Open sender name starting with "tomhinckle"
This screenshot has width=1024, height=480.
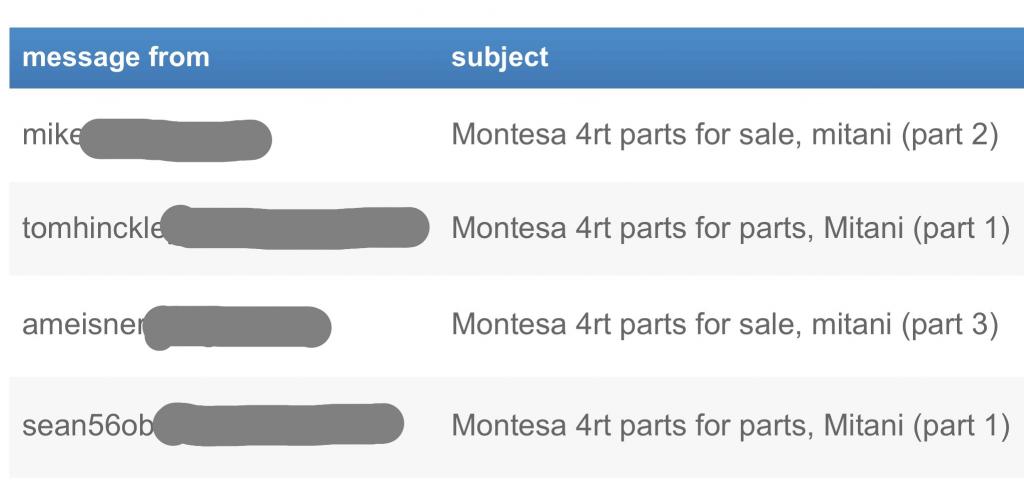[92, 229]
